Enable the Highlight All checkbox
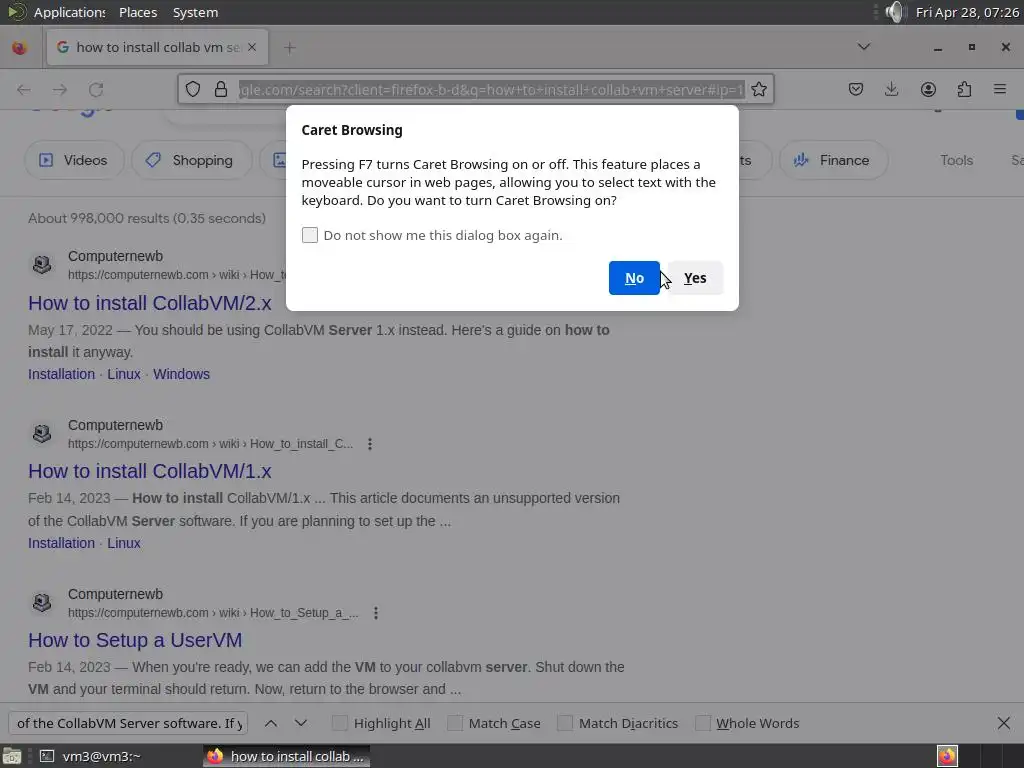This screenshot has width=1024, height=768. point(340,723)
